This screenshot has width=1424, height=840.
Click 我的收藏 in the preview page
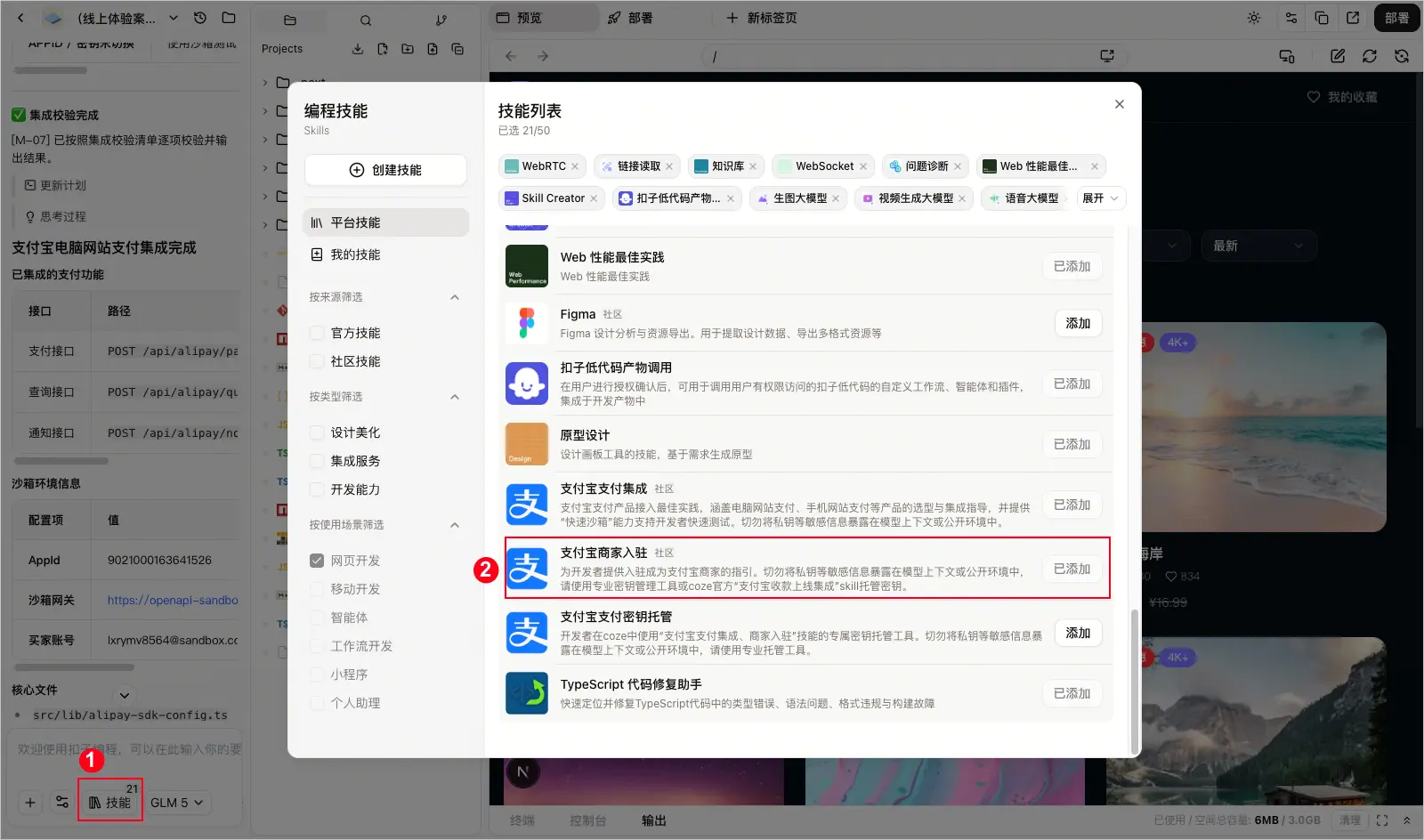[x=1342, y=97]
